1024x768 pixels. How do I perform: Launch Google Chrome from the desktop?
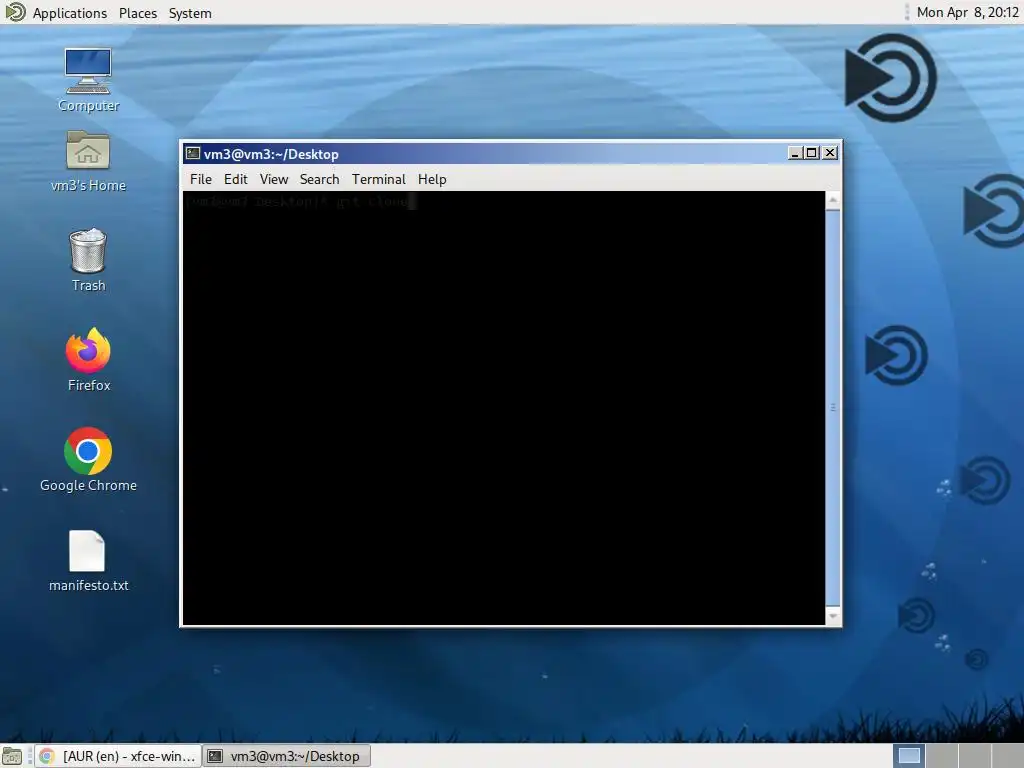click(x=88, y=460)
